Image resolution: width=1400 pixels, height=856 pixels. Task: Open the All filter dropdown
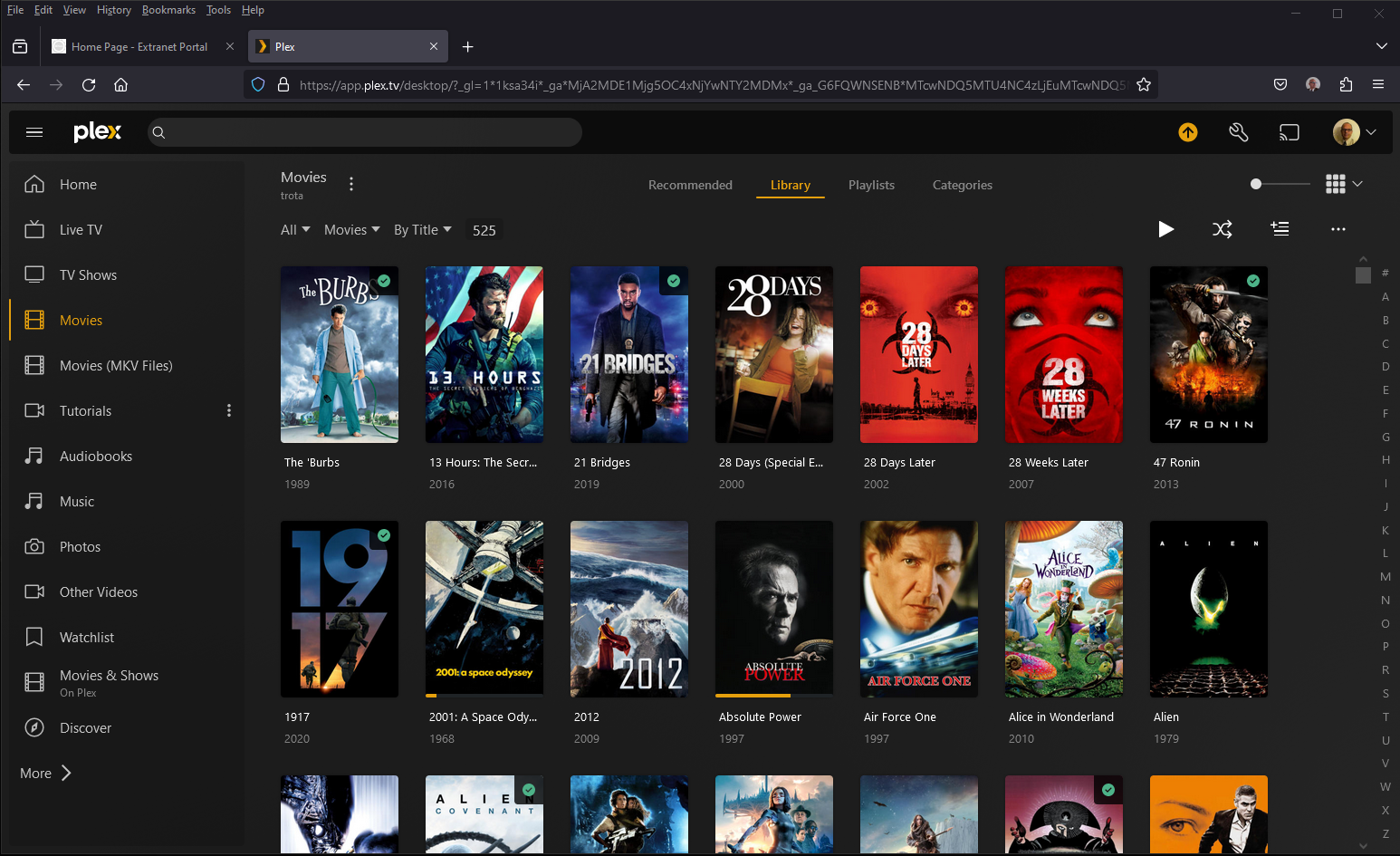click(x=295, y=230)
